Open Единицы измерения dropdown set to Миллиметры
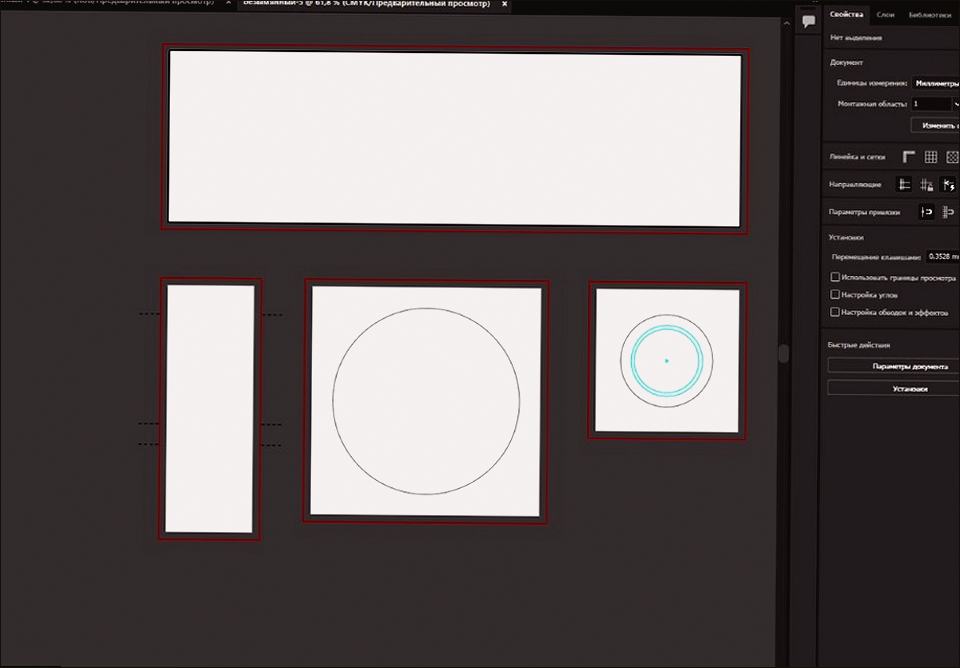 click(936, 83)
